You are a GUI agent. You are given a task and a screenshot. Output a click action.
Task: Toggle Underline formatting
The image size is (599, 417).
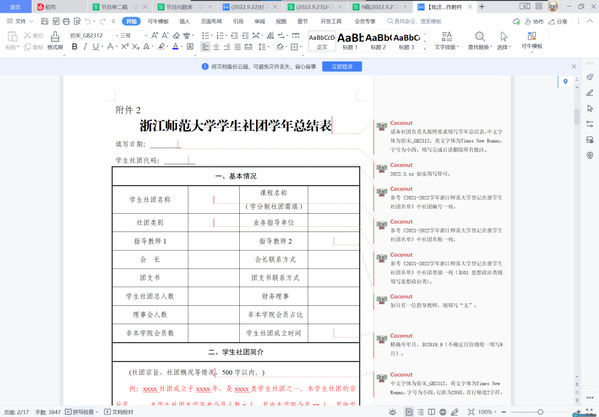pos(95,47)
